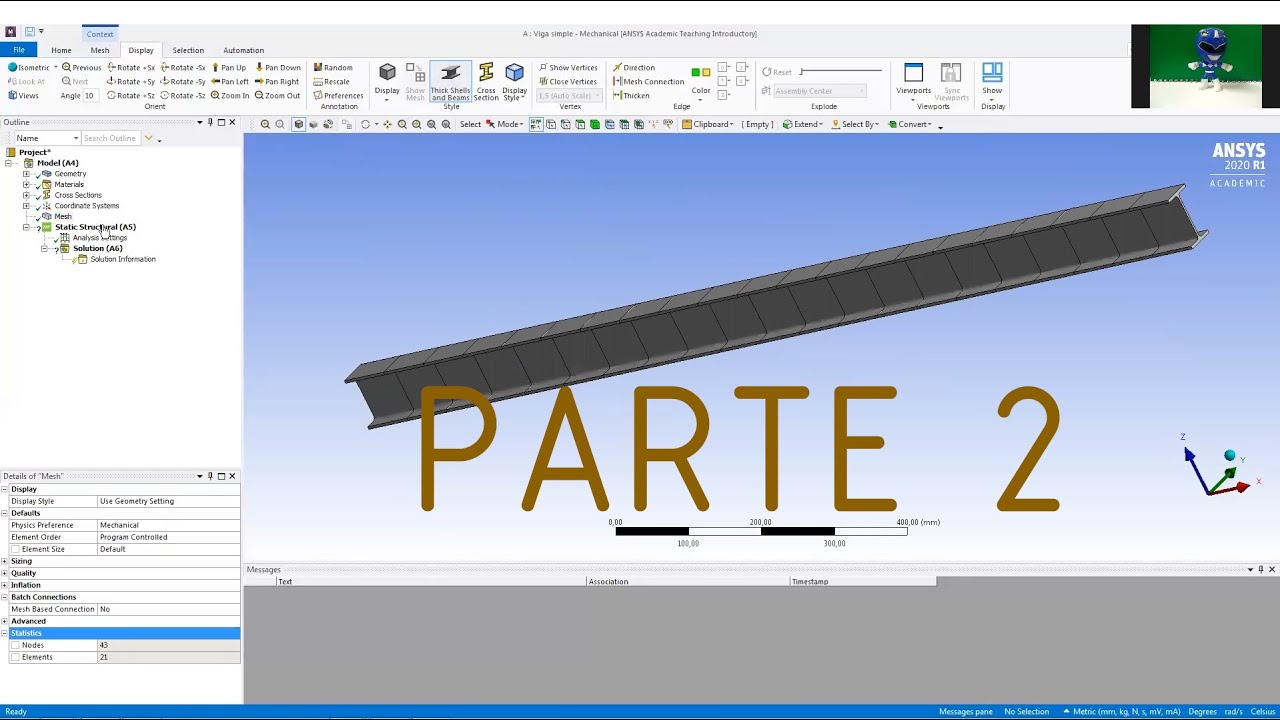Viewport: 1280px width, 720px height.
Task: Collapse the Static Structural (A5) node
Action: (26, 228)
